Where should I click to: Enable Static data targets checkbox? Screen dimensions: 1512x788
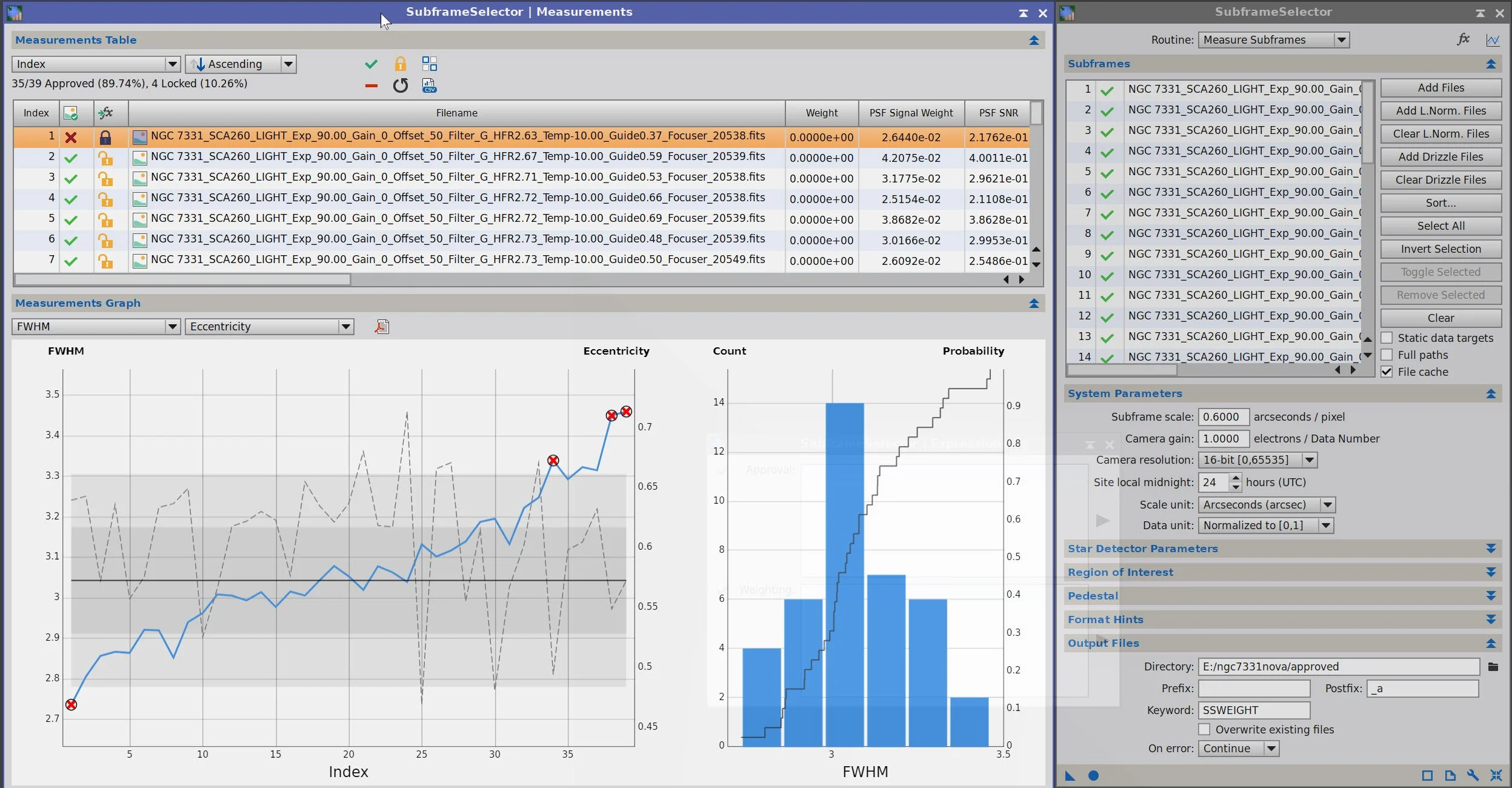1387,338
